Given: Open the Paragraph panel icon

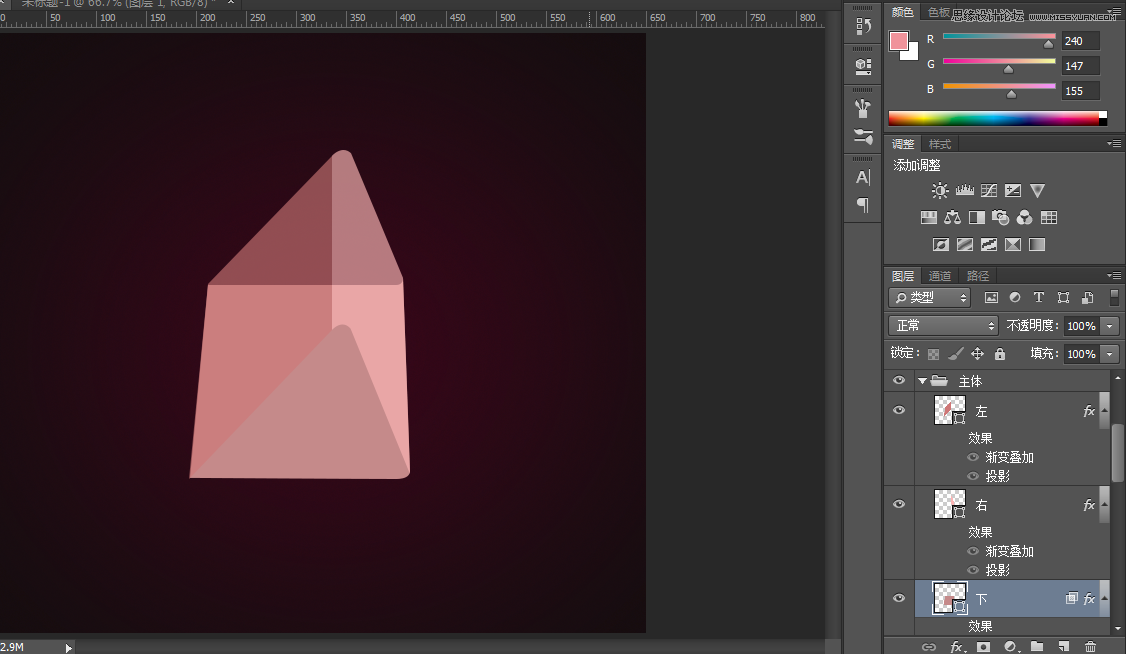Looking at the screenshot, I should click(862, 205).
